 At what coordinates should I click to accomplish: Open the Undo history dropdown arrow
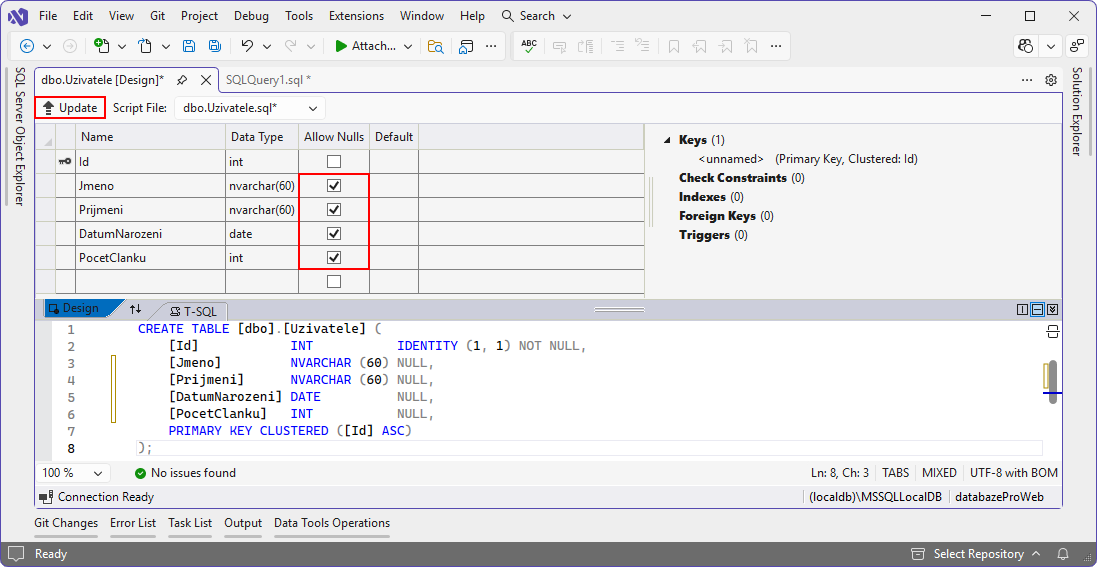(267, 46)
